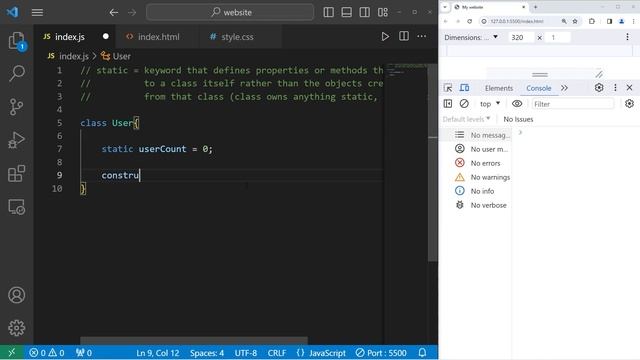Close unsaved index.js tab dot

click(x=106, y=36)
